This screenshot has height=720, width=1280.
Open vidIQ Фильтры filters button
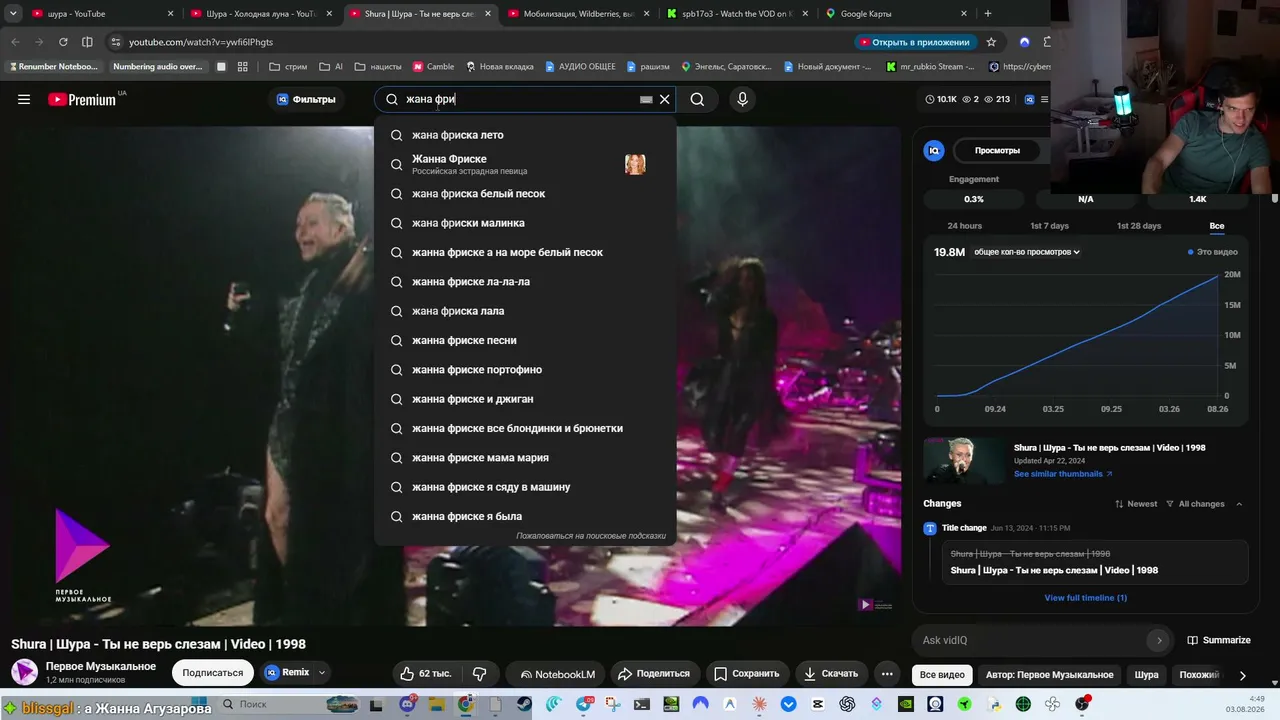click(306, 99)
